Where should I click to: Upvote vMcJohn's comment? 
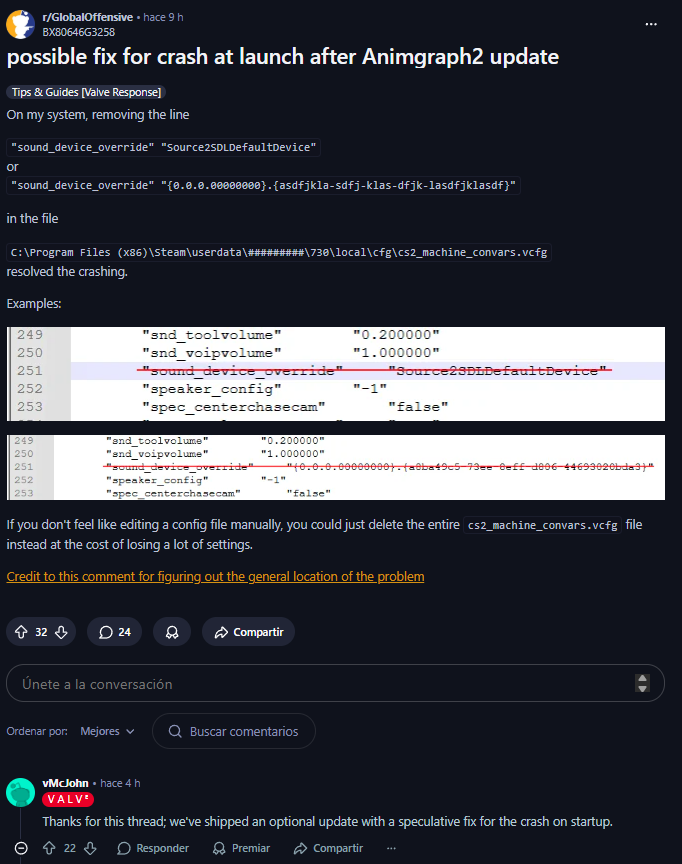pyautogui.click(x=49, y=848)
